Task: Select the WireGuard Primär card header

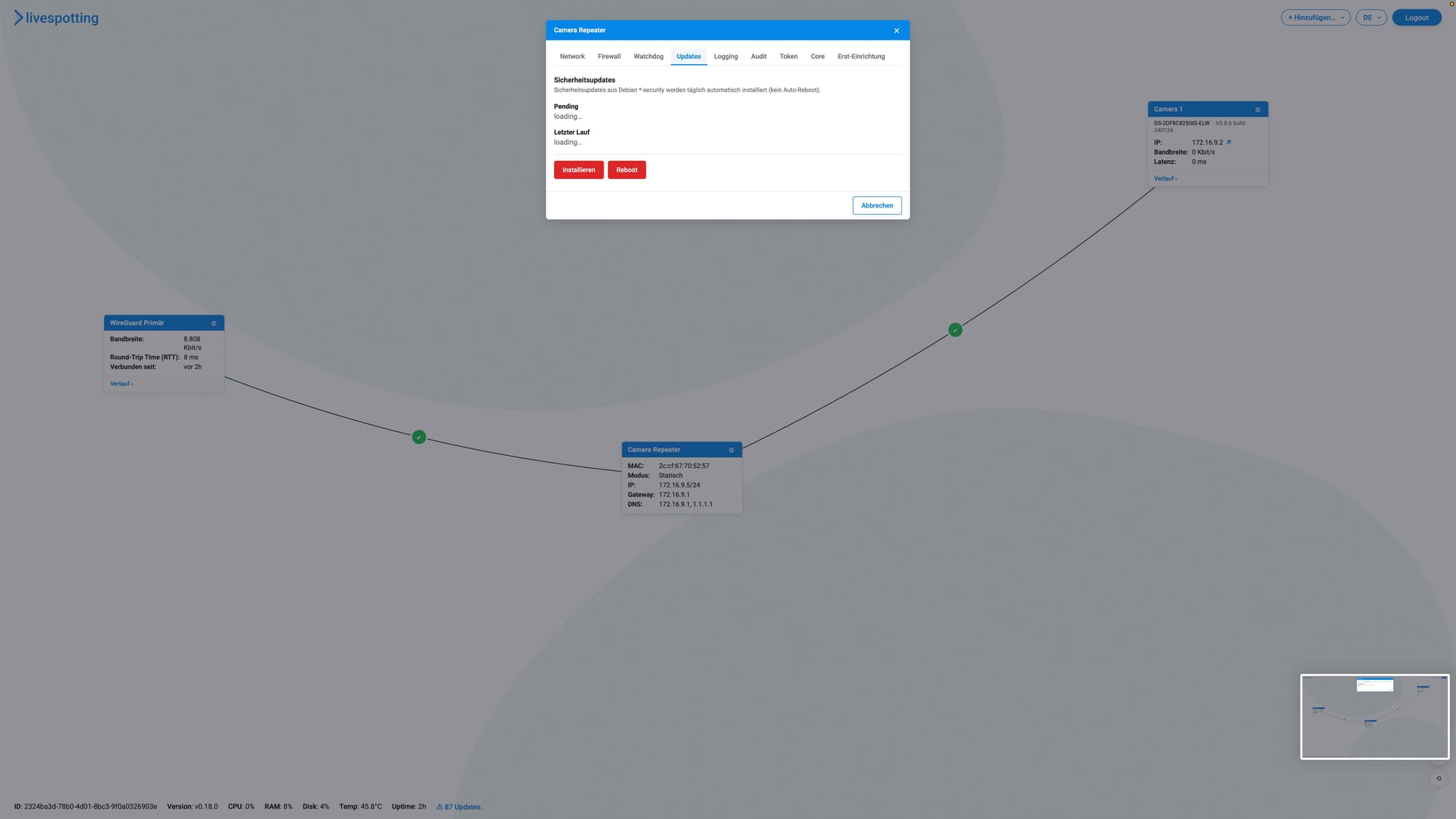Action: (x=164, y=323)
